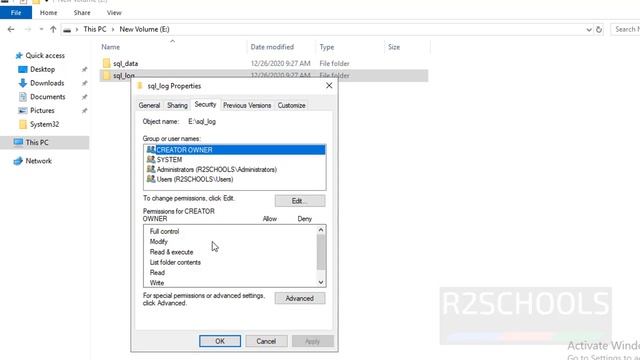
Task: Unpin Documents using its pin icon
Action: [84, 97]
